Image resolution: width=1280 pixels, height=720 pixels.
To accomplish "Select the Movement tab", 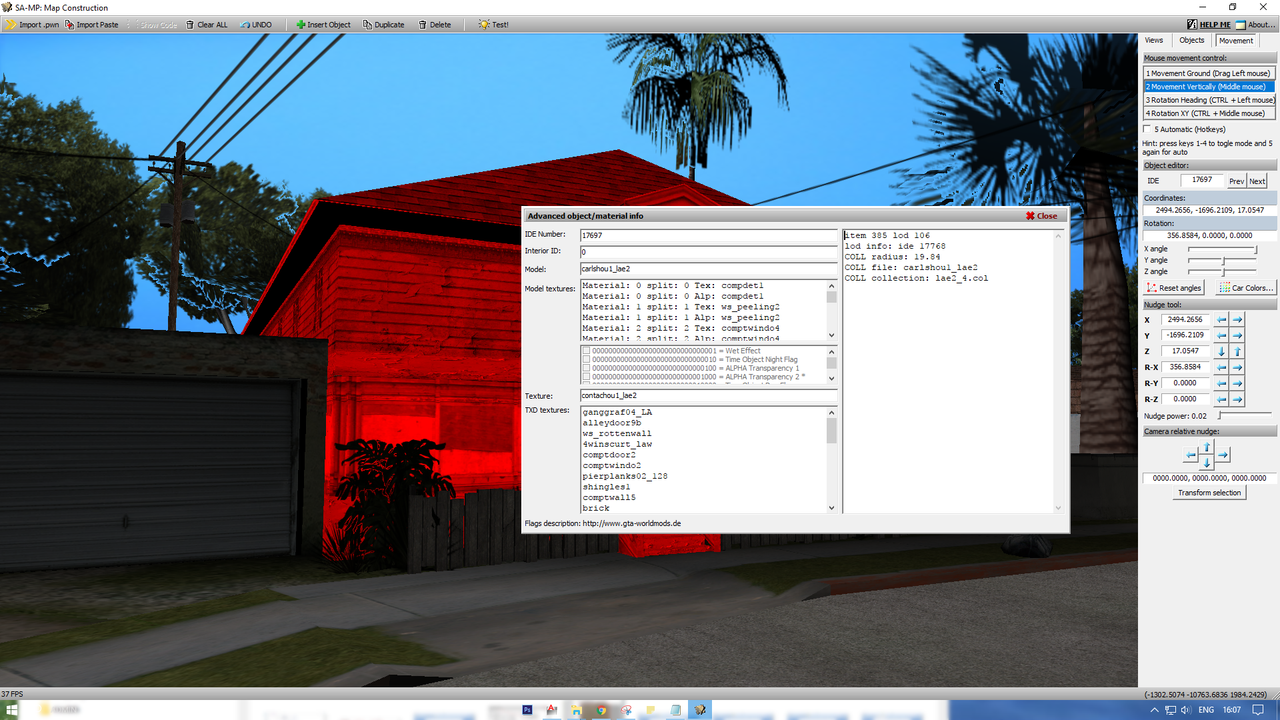I will [1235, 40].
